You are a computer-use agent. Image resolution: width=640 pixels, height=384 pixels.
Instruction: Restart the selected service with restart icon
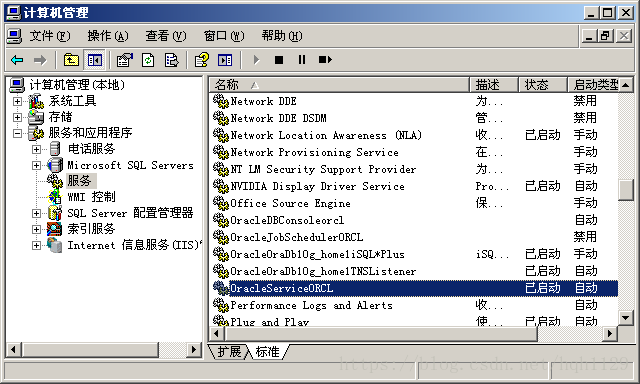point(325,60)
